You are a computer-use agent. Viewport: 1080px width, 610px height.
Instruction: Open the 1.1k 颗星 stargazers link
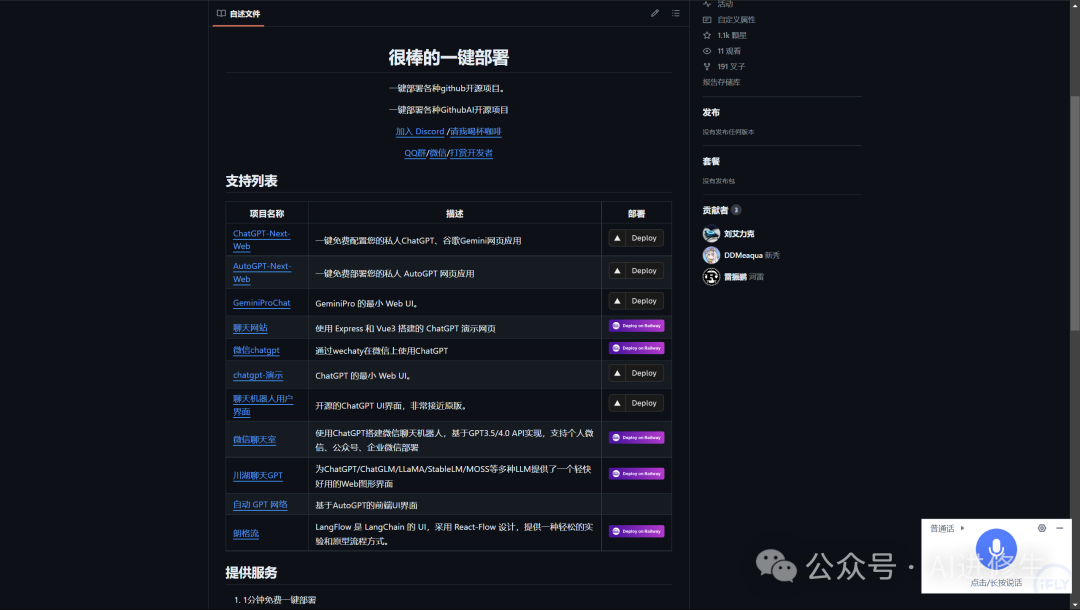click(x=731, y=35)
